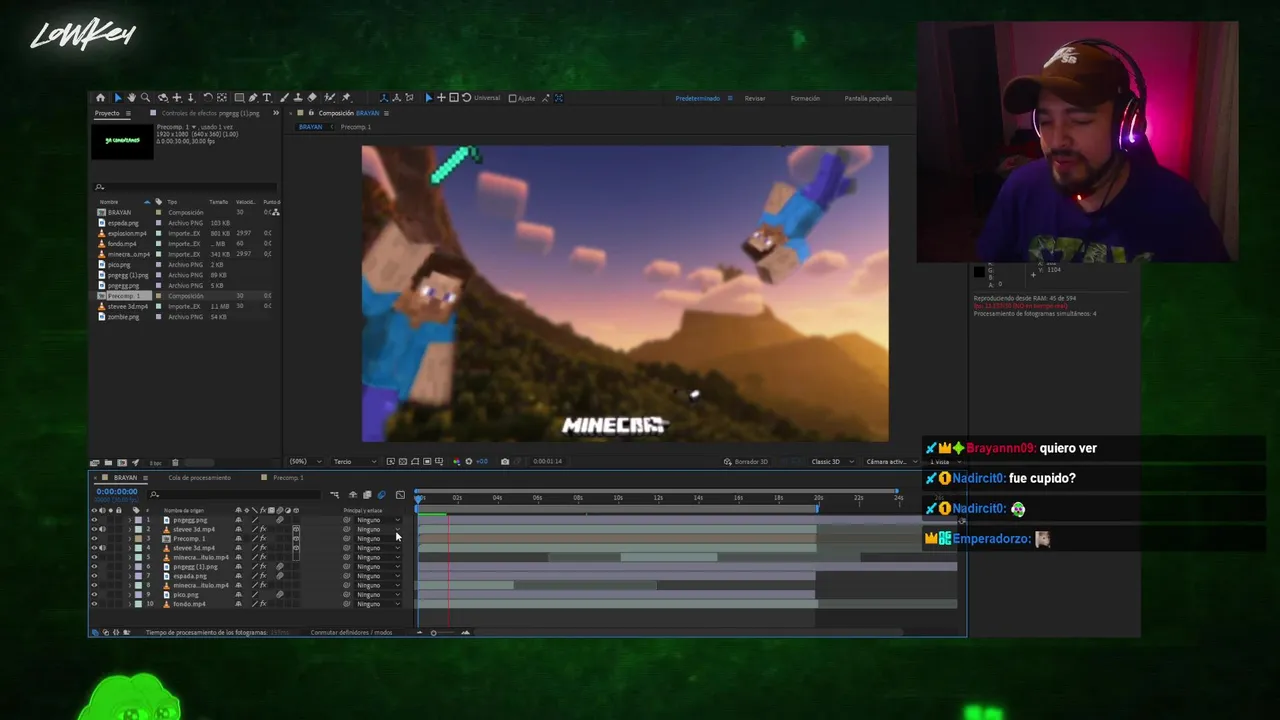Mute audio of layer 2 stevee 3d.mp4
The width and height of the screenshot is (1280, 720).
coord(102,530)
